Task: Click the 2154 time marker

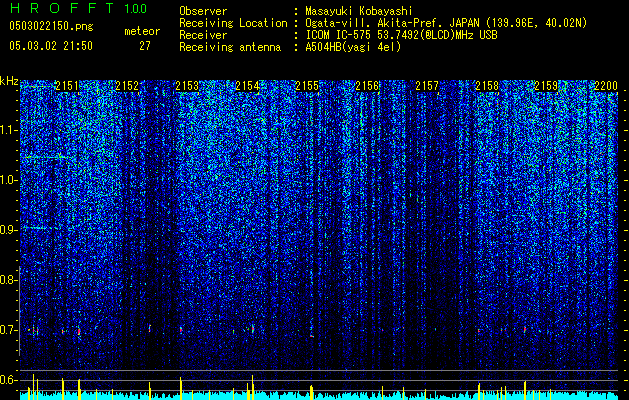Action: pyautogui.click(x=247, y=86)
